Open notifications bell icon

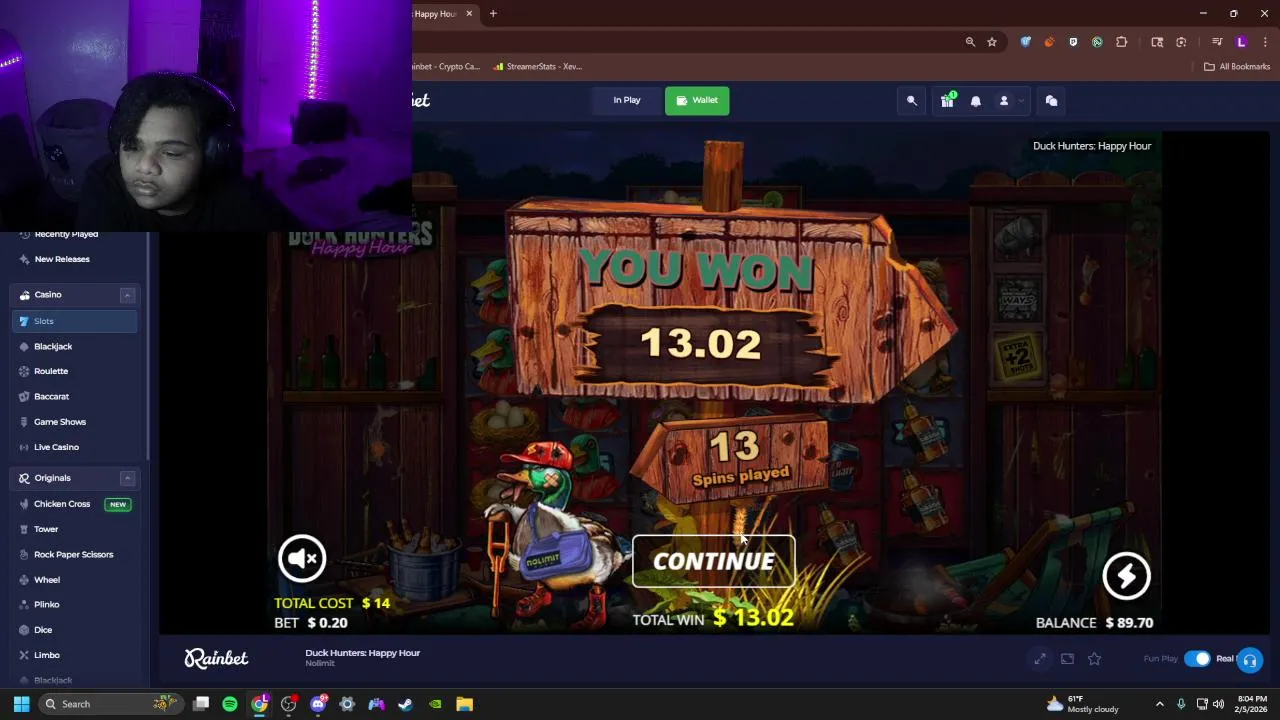click(x=976, y=101)
